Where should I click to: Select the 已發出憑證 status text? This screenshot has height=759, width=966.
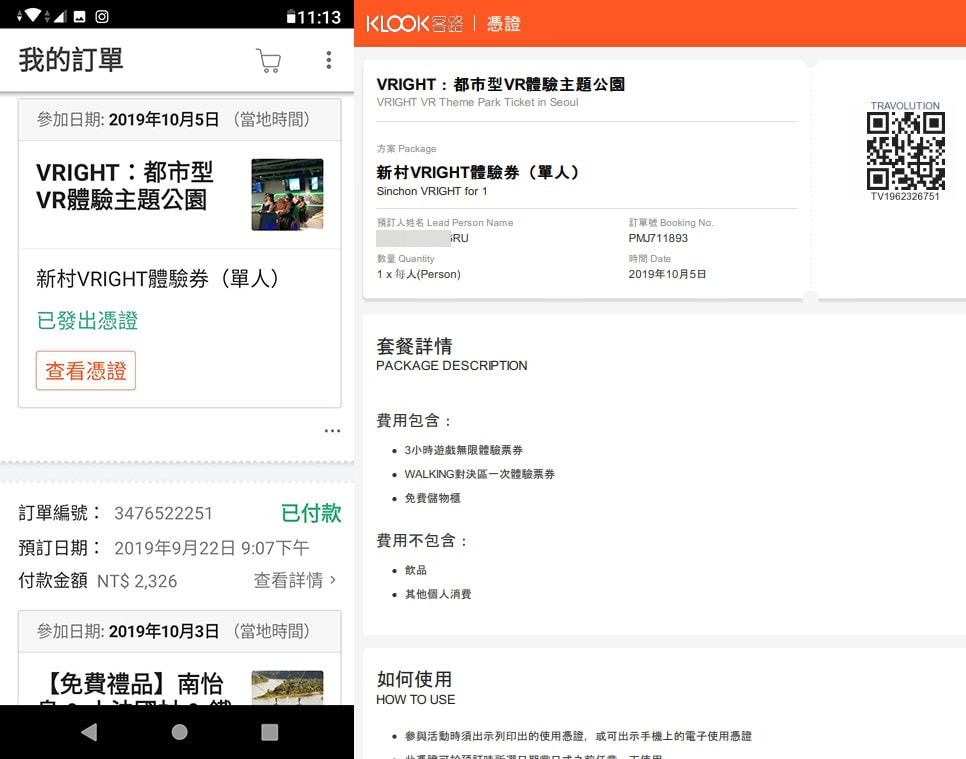(x=87, y=320)
